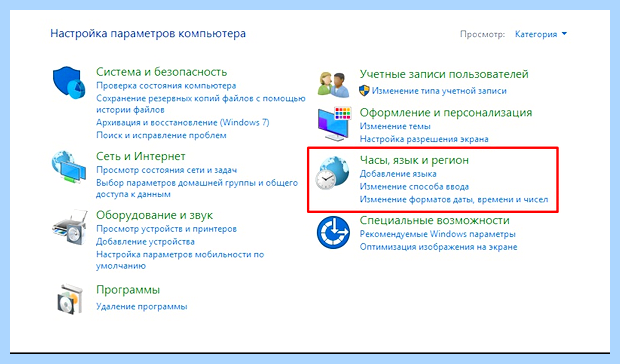Open Просмотр устройств и принтеров link

pos(166,229)
